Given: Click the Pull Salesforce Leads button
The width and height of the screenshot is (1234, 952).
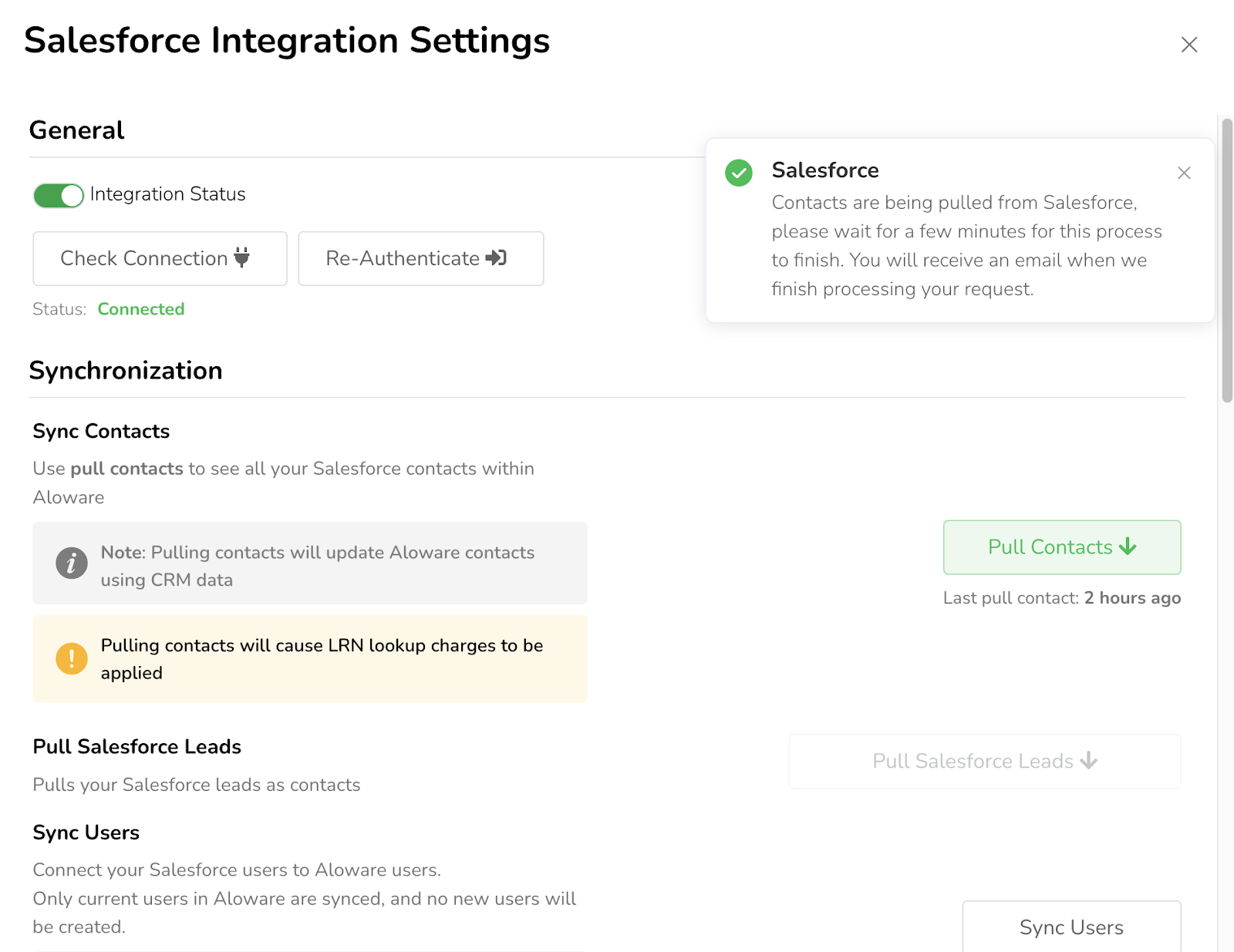Looking at the screenshot, I should tap(985, 761).
